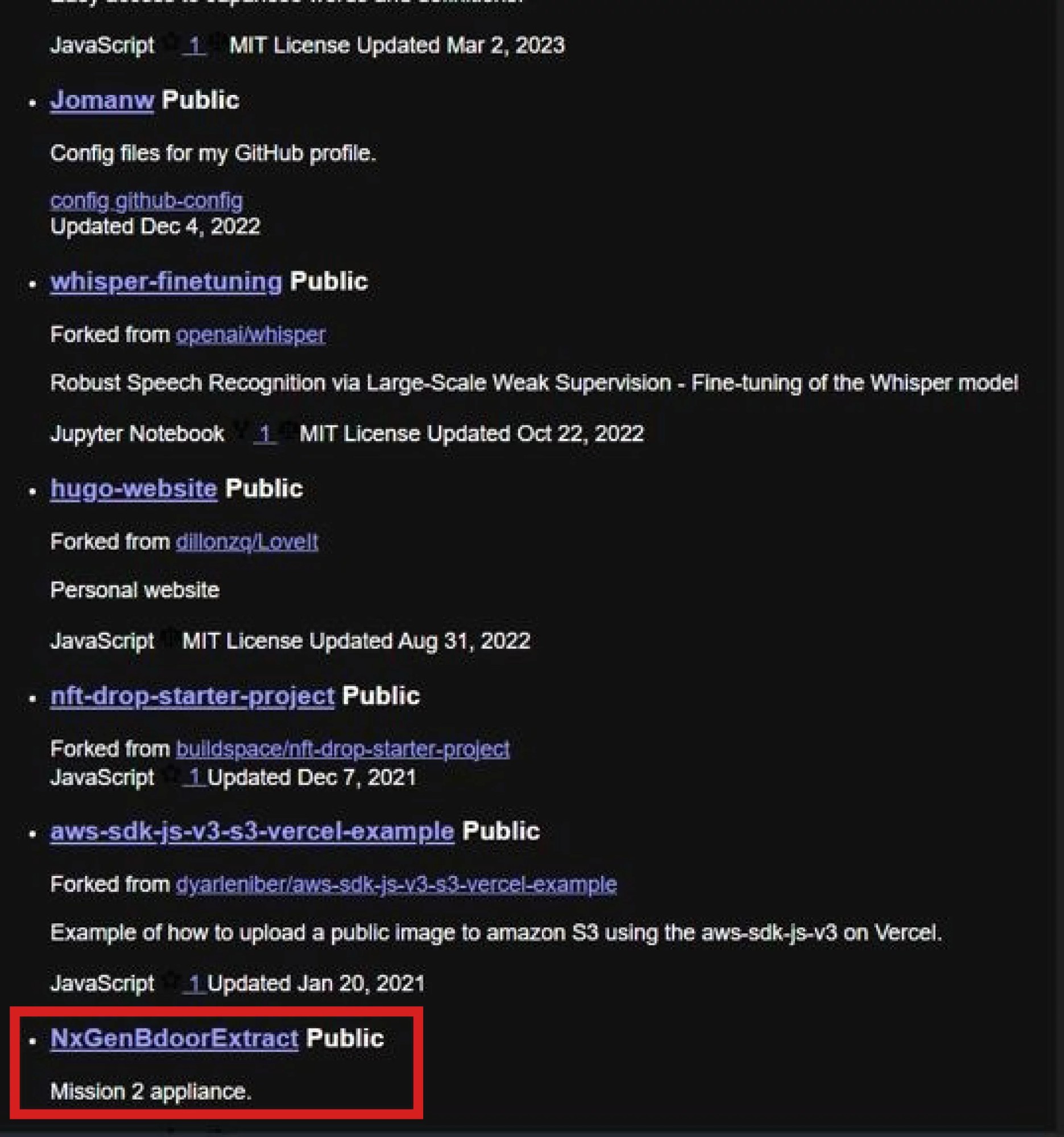This screenshot has height=1137, width=1064.
Task: Click the github-config topic tag
Action: [x=179, y=201]
